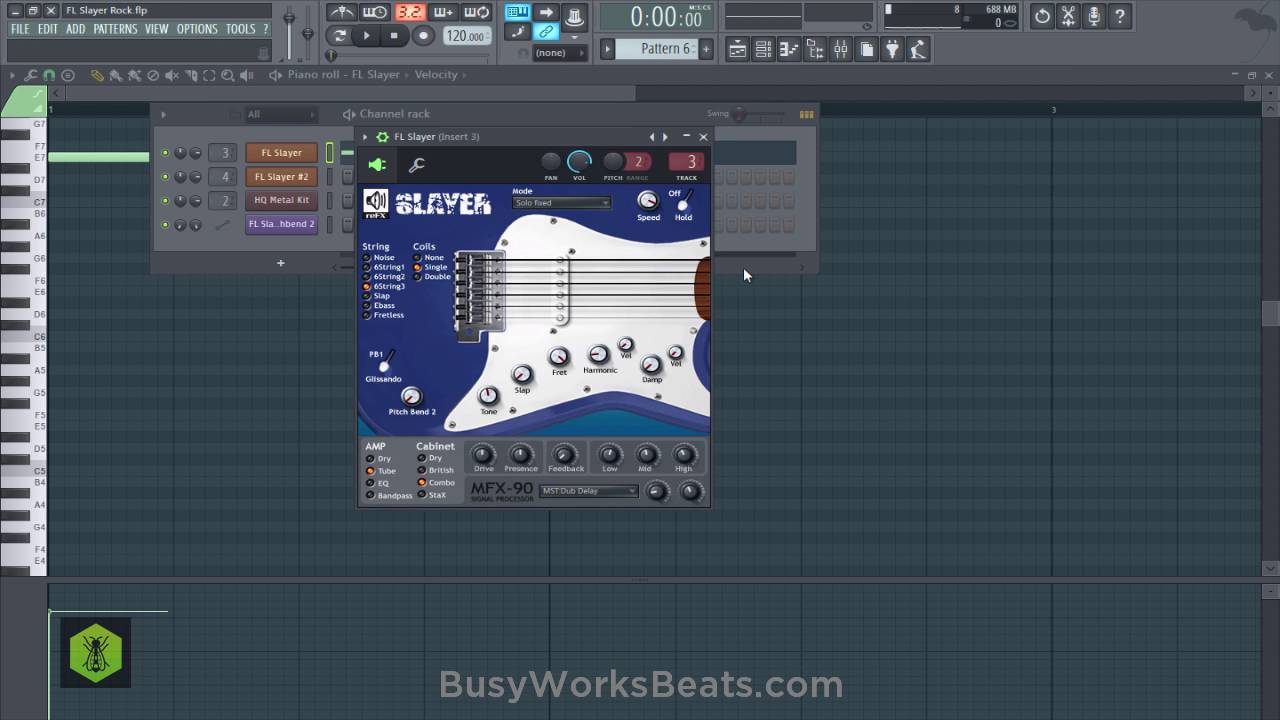Click the plug icon in FL Slayer window
Image resolution: width=1280 pixels, height=720 pixels.
tap(377, 165)
